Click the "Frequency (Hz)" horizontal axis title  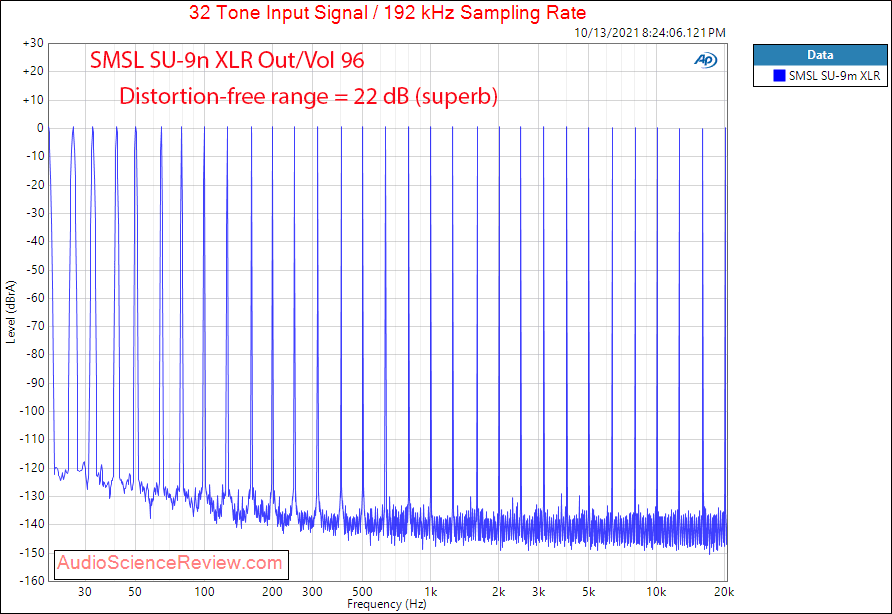pyautogui.click(x=387, y=604)
